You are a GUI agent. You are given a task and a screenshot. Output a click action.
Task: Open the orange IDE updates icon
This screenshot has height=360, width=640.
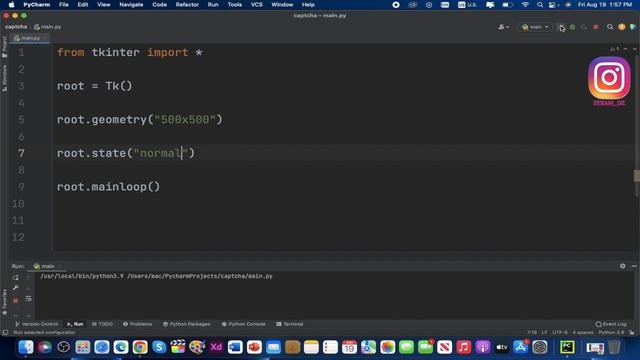[x=622, y=27]
